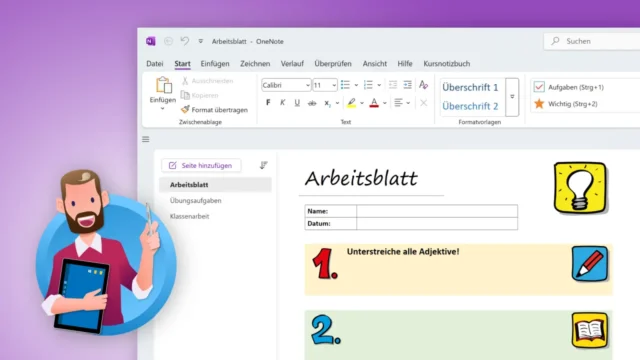Select the red number 1 graphic
640x360 pixels.
(325, 264)
